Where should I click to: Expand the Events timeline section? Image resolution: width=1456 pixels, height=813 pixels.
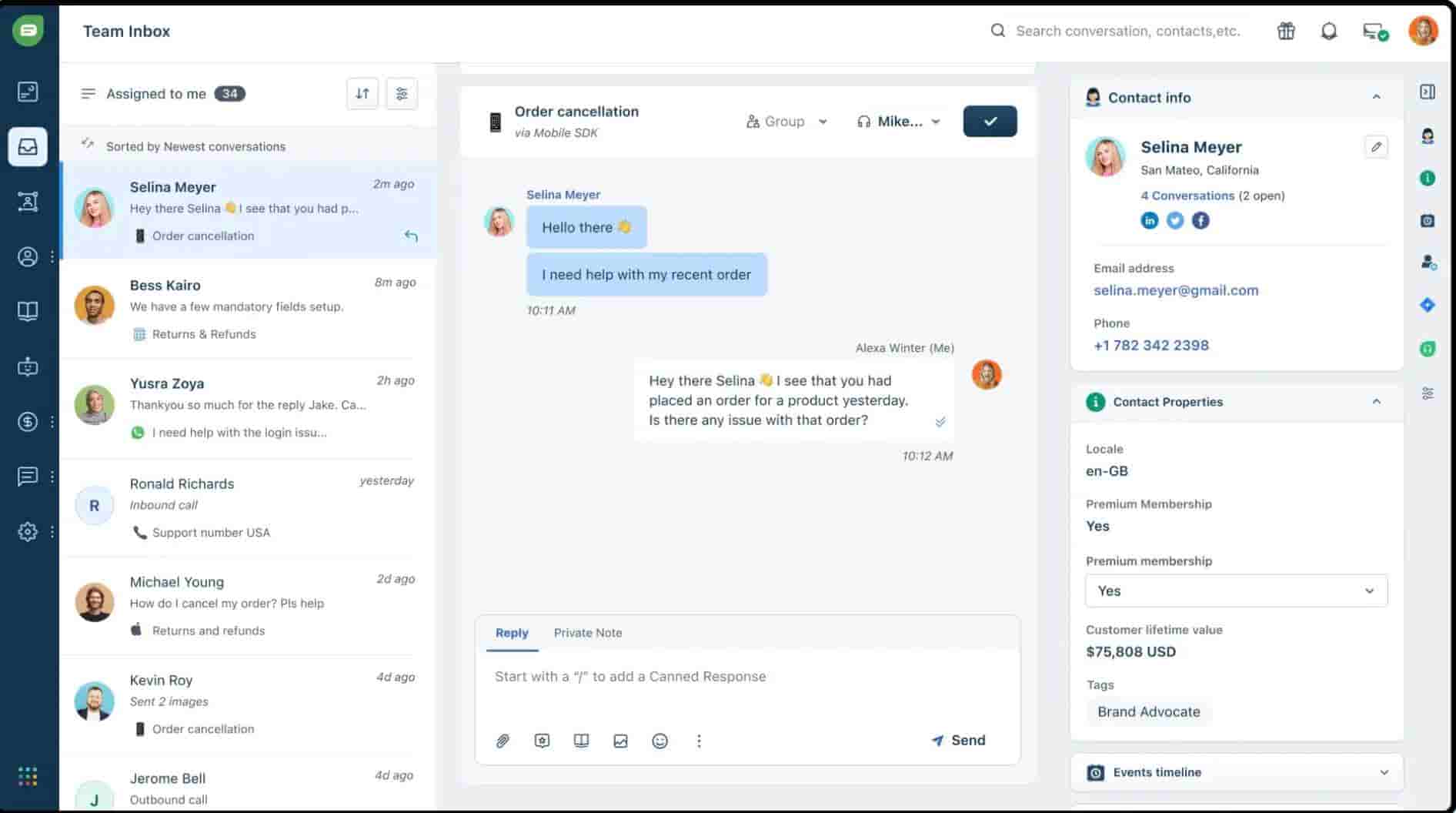(1384, 772)
